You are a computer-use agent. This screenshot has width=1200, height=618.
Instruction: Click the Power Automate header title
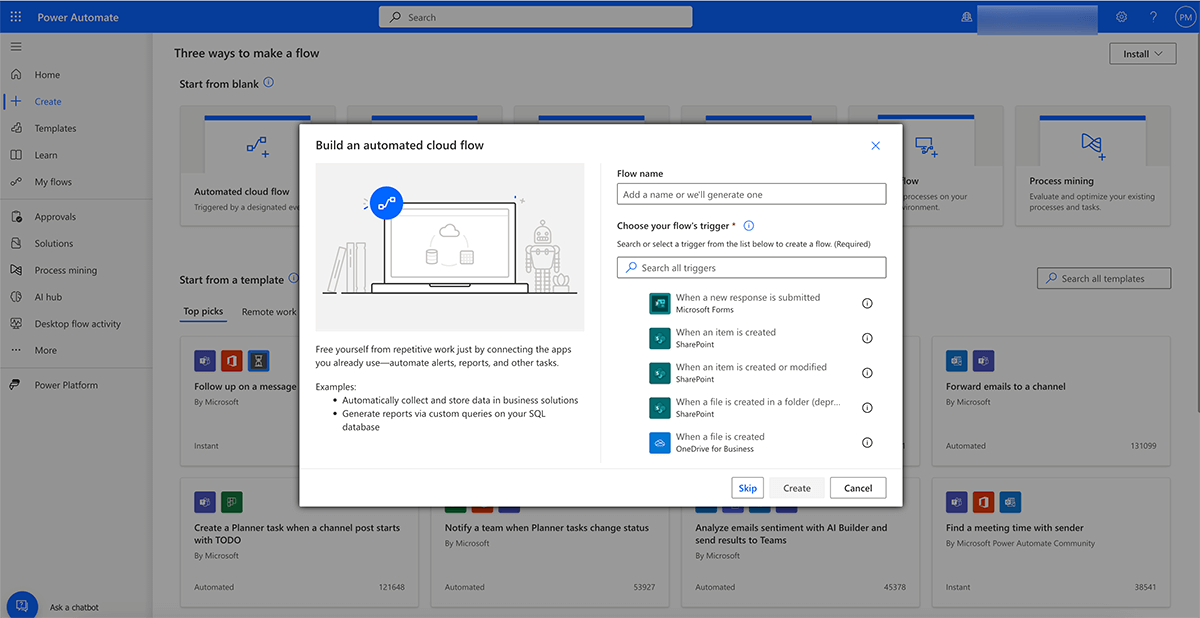click(x=78, y=17)
